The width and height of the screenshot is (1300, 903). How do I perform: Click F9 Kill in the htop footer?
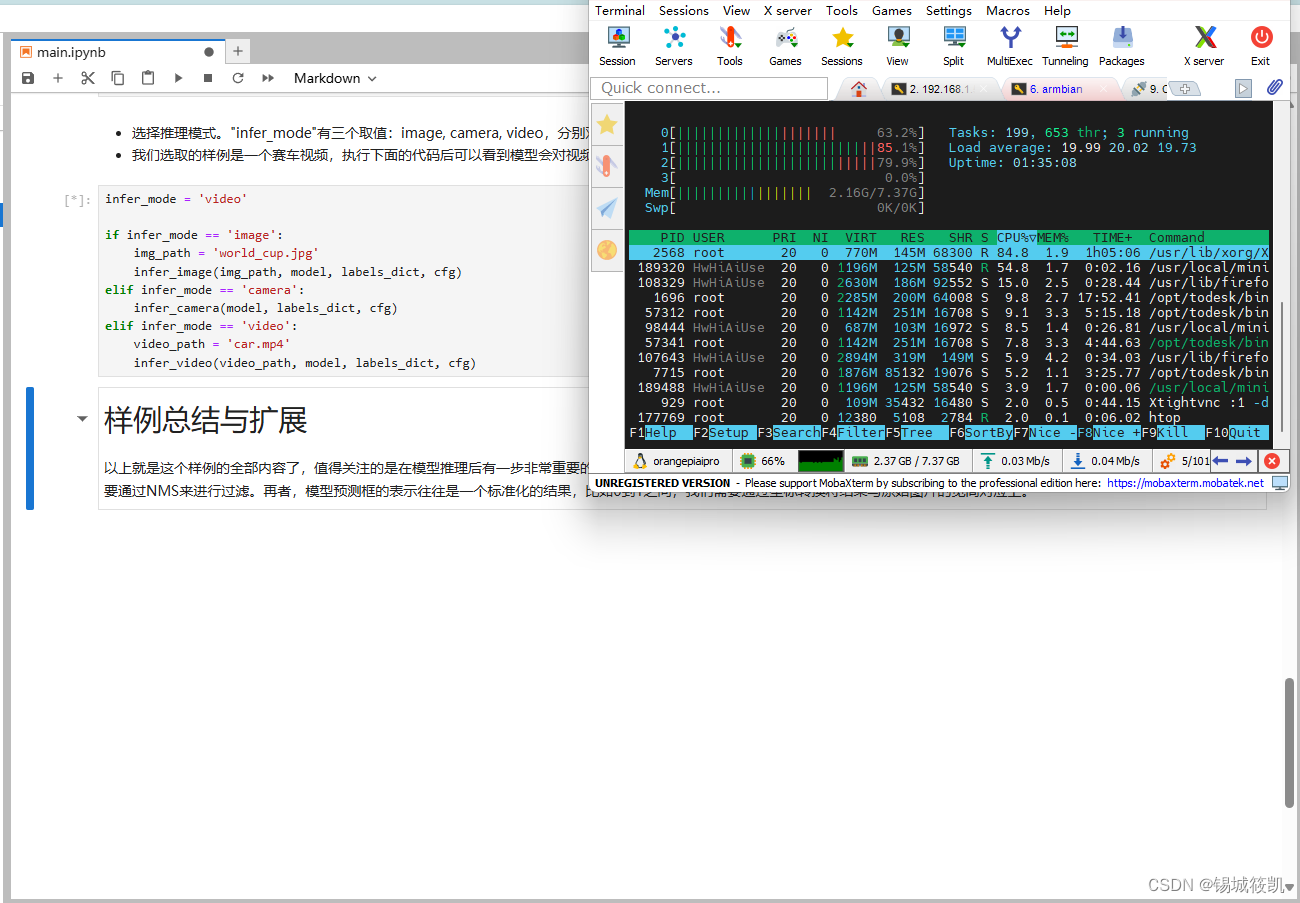[x=1173, y=433]
